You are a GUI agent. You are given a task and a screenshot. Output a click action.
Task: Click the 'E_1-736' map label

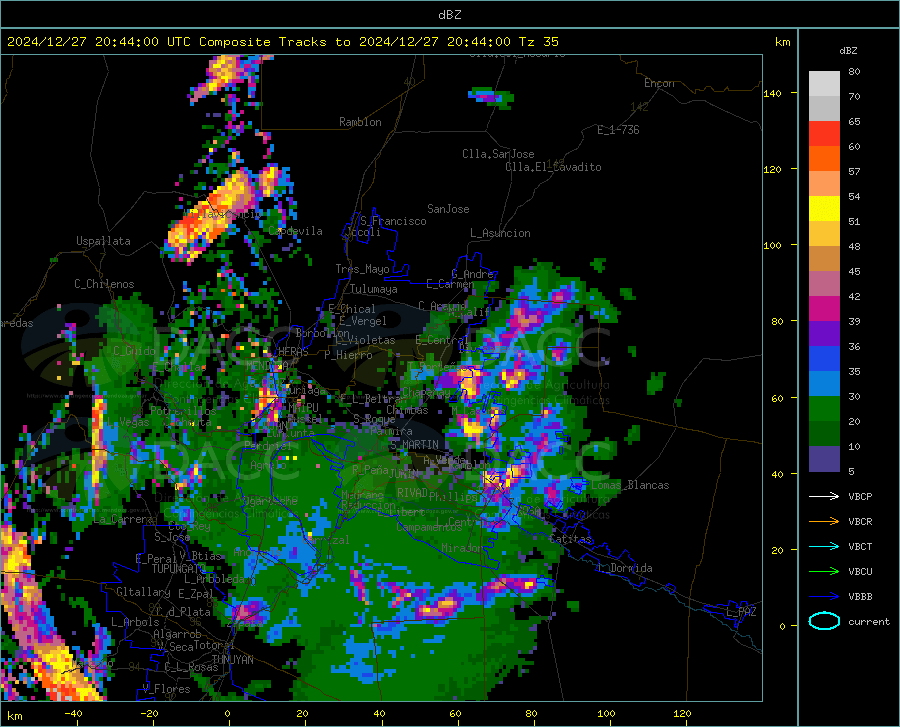618,130
